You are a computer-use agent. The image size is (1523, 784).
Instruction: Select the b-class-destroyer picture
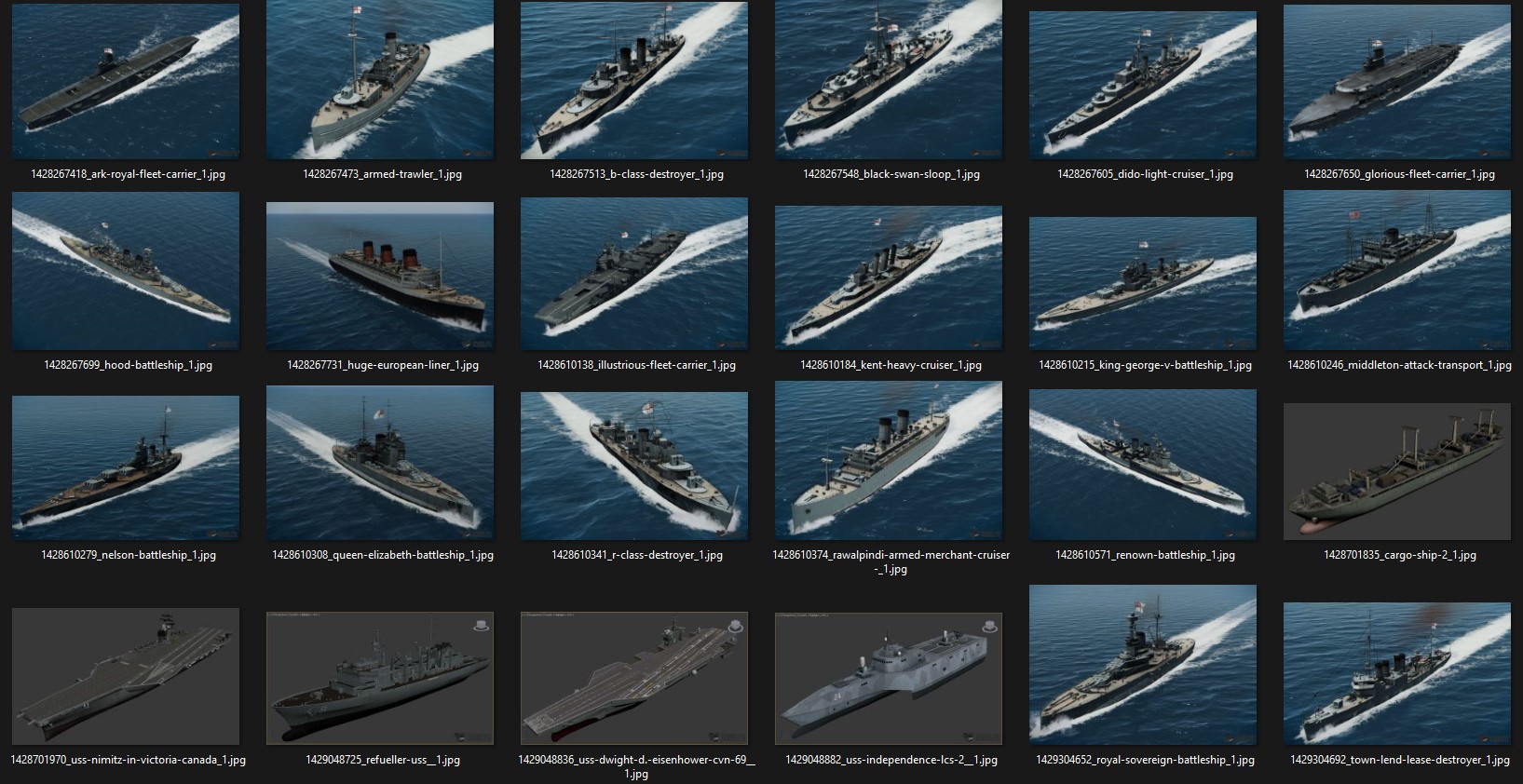[634, 81]
